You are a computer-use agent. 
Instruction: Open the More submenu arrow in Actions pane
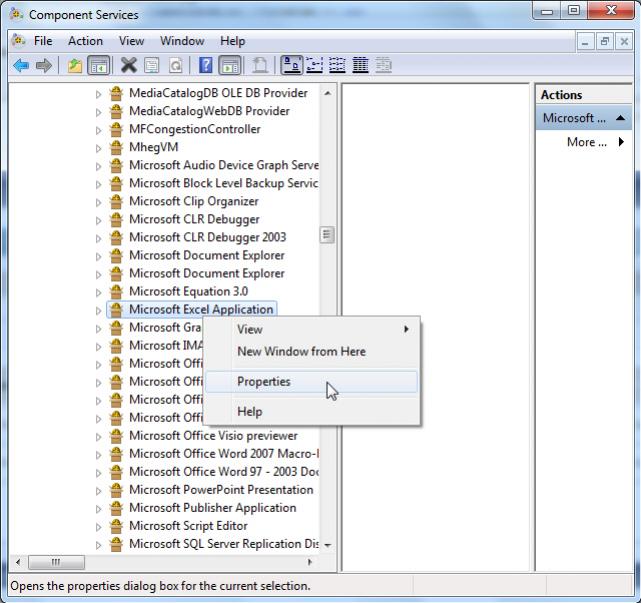[621, 142]
